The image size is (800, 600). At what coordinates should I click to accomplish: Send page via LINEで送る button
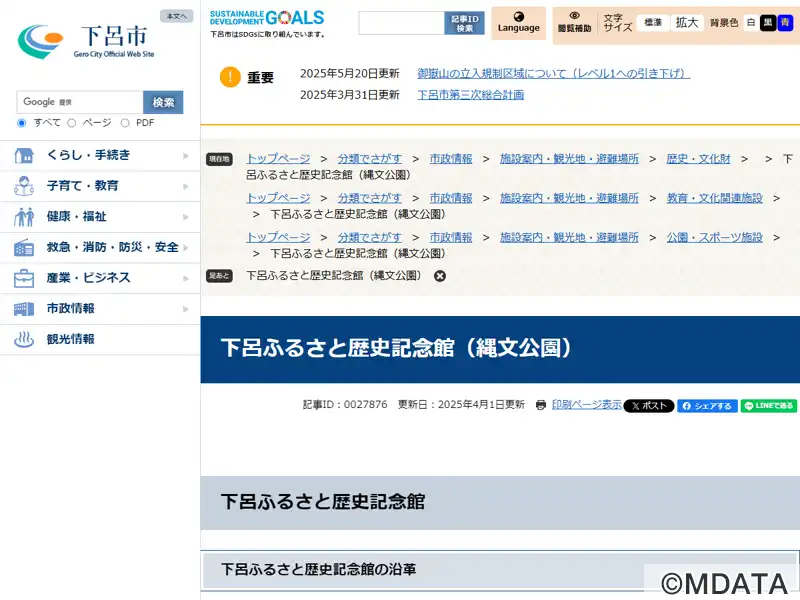tap(768, 406)
